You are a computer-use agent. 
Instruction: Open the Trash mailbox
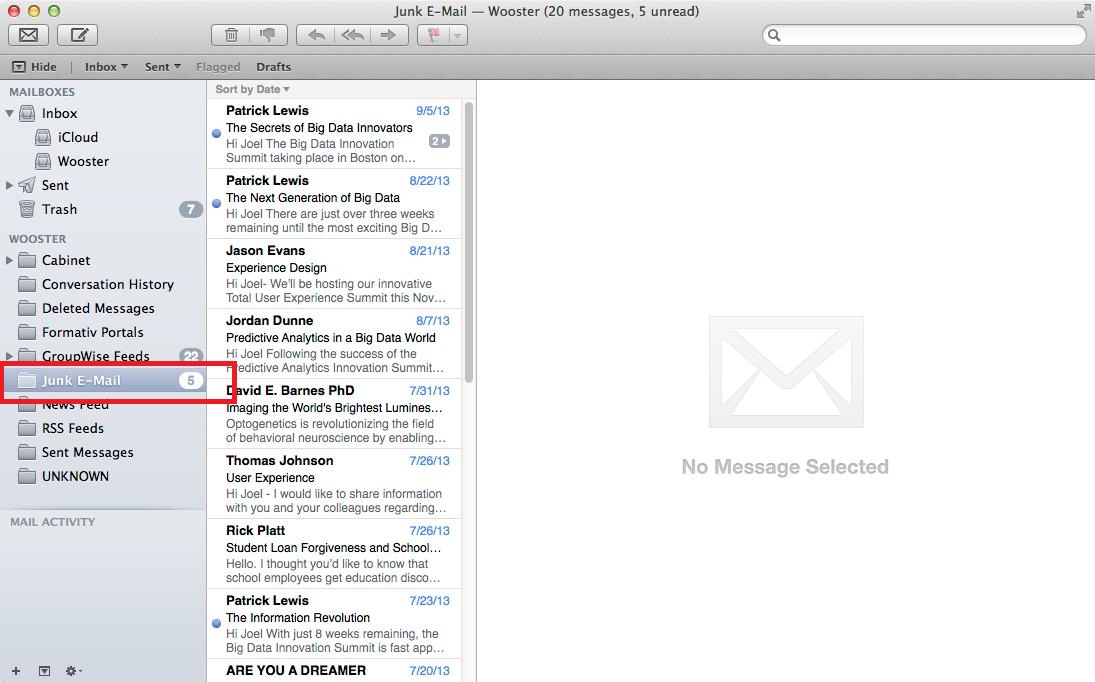click(103, 209)
